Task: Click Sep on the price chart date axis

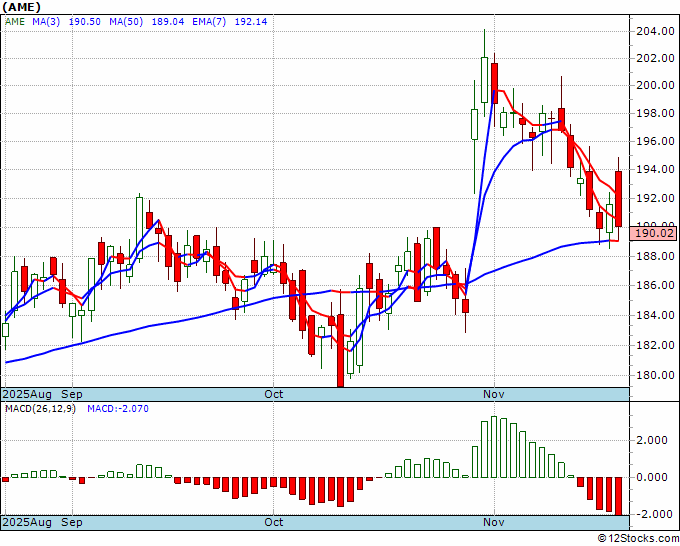Action: (x=72, y=394)
